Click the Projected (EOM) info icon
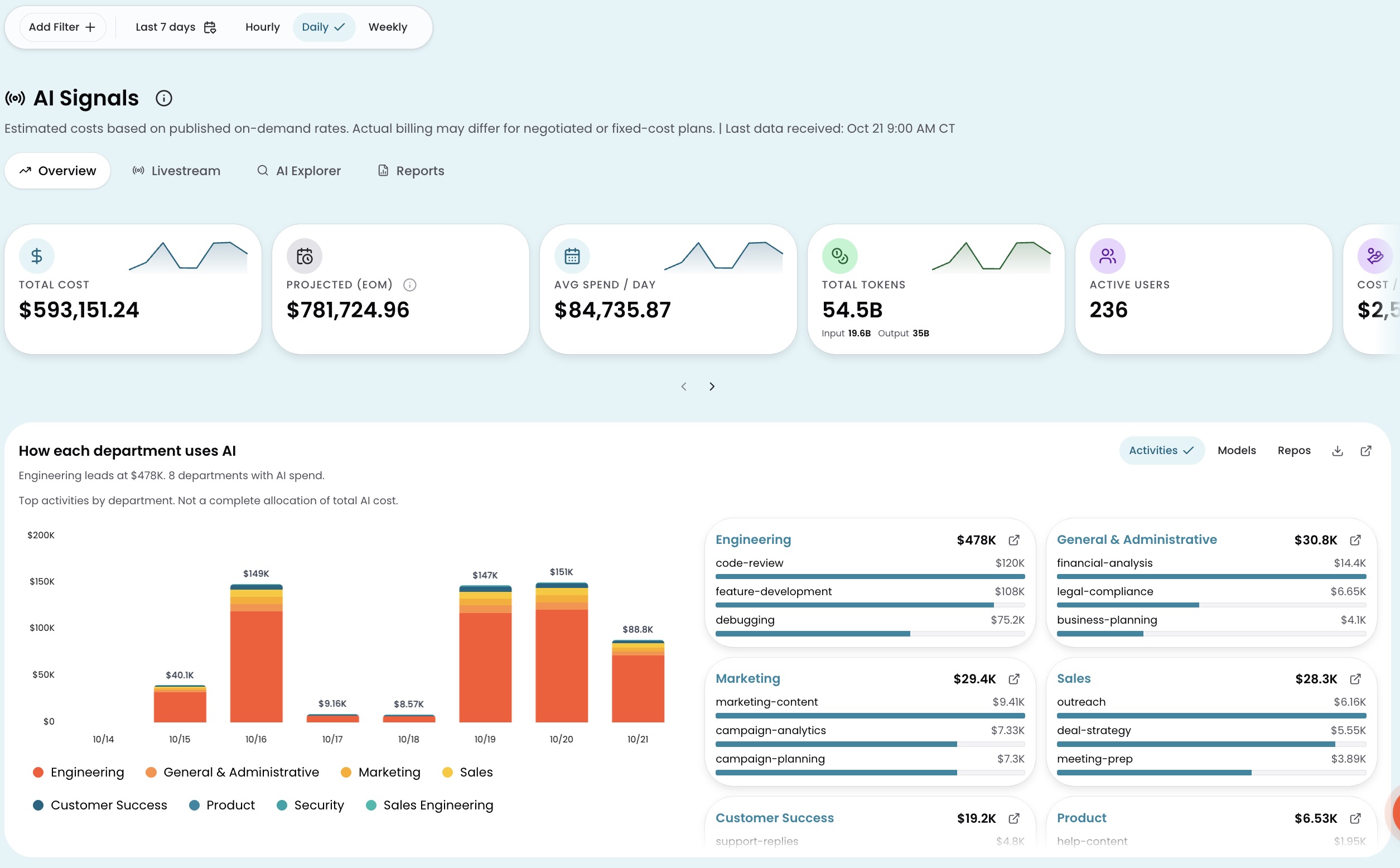The height and width of the screenshot is (868, 1400). [x=409, y=284]
